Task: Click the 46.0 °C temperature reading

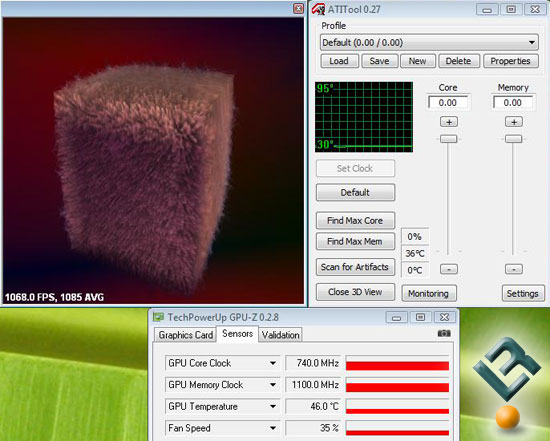Action: (x=313, y=407)
